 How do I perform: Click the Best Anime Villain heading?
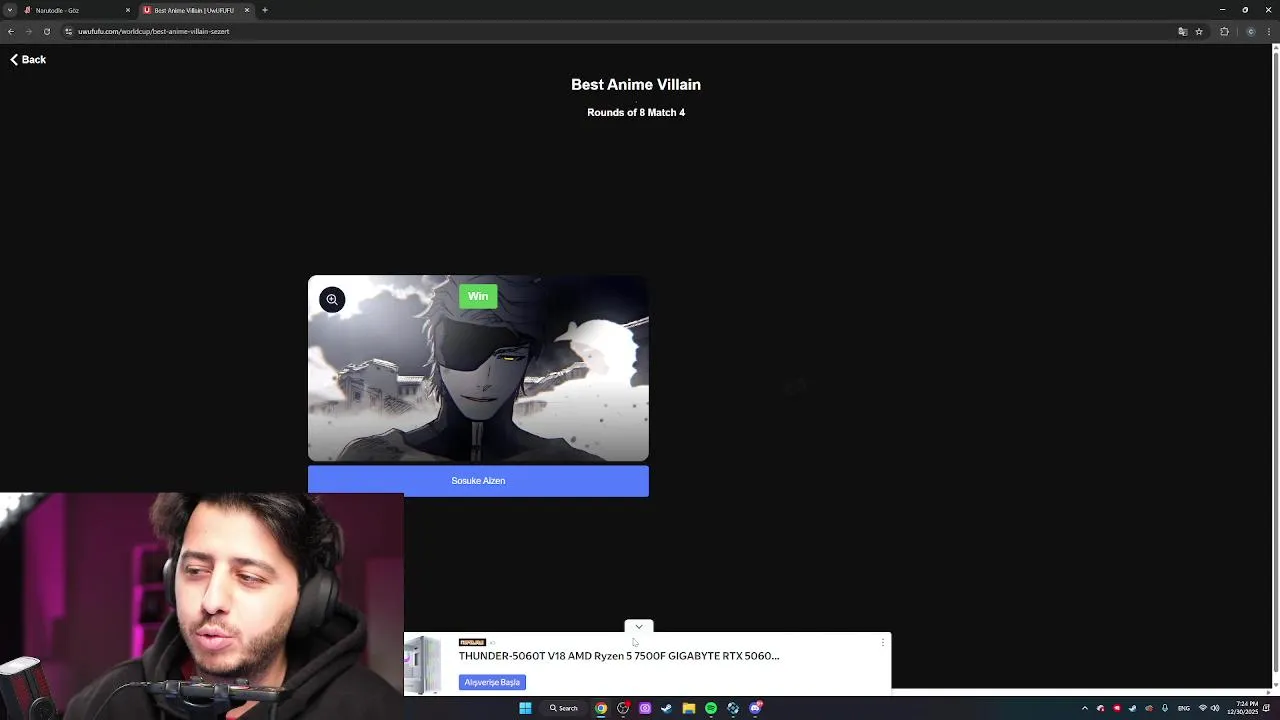point(636,85)
